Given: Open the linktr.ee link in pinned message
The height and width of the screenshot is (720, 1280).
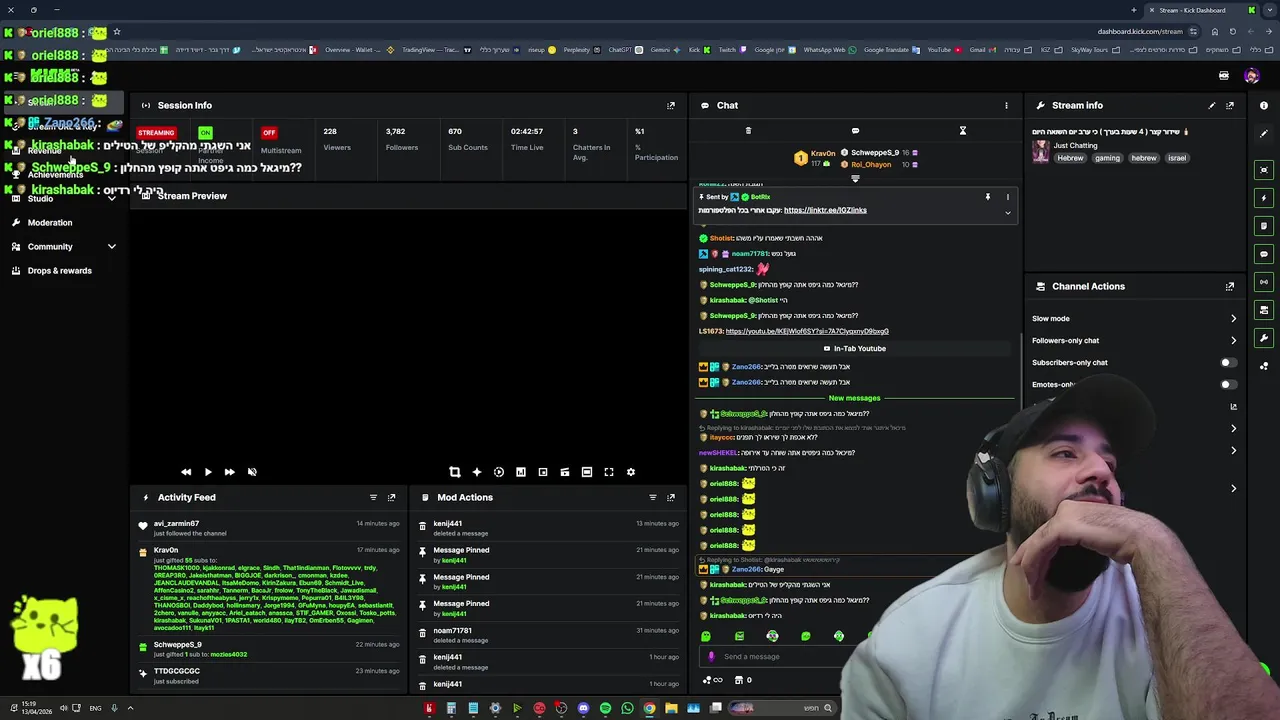Looking at the screenshot, I should [825, 210].
